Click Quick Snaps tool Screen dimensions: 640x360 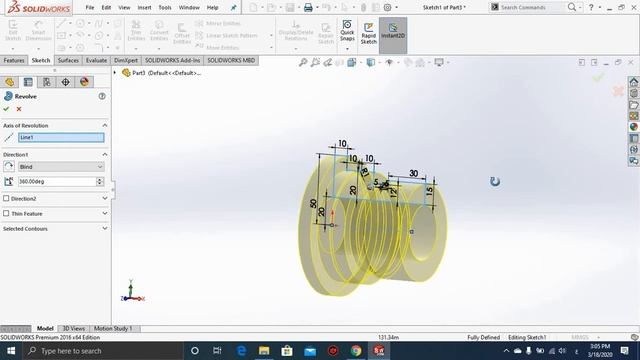coord(347,31)
